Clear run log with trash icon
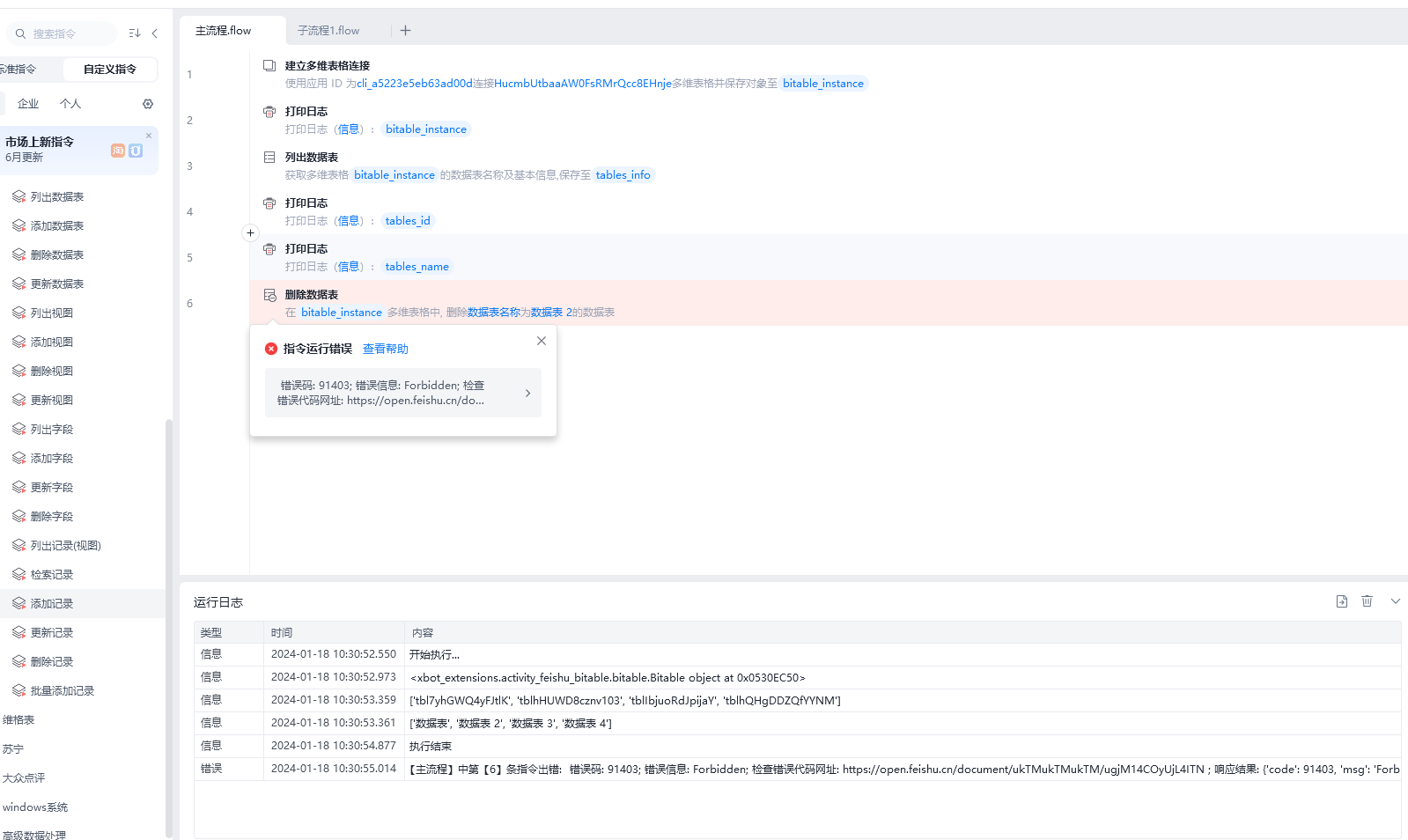1408x840 pixels. point(1367,601)
